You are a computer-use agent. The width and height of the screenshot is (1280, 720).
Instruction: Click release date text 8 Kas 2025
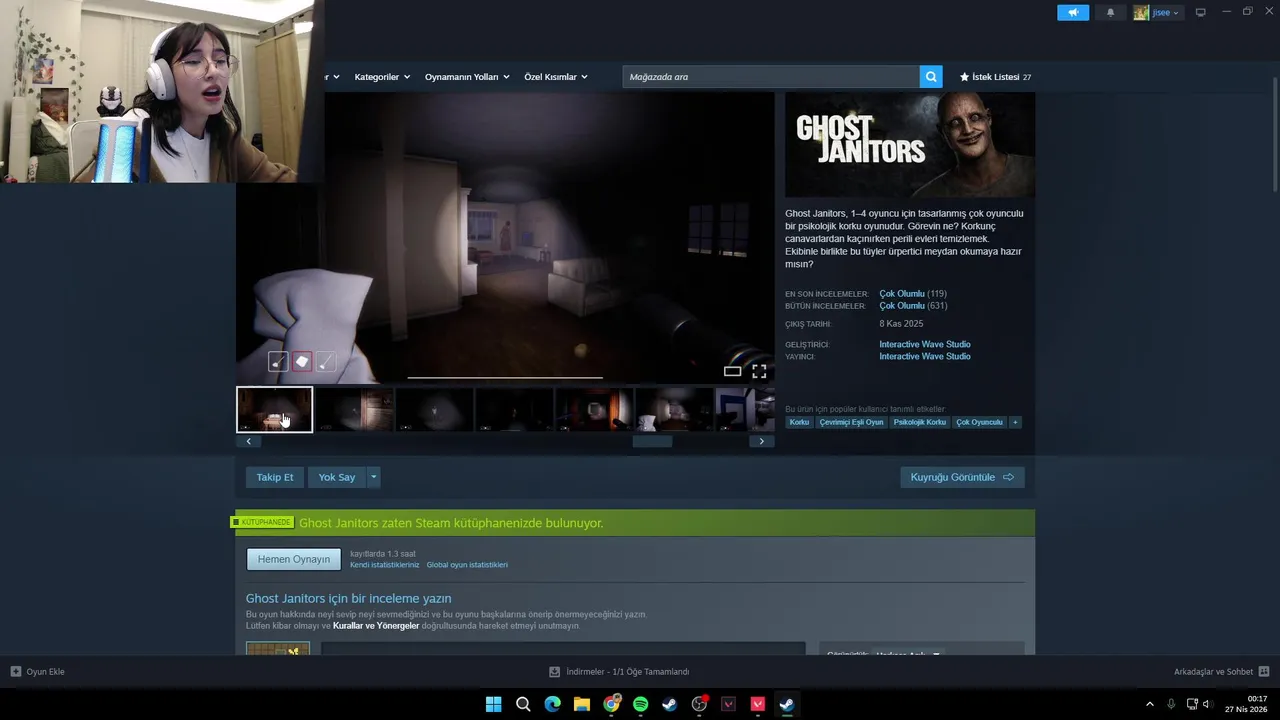coord(901,324)
